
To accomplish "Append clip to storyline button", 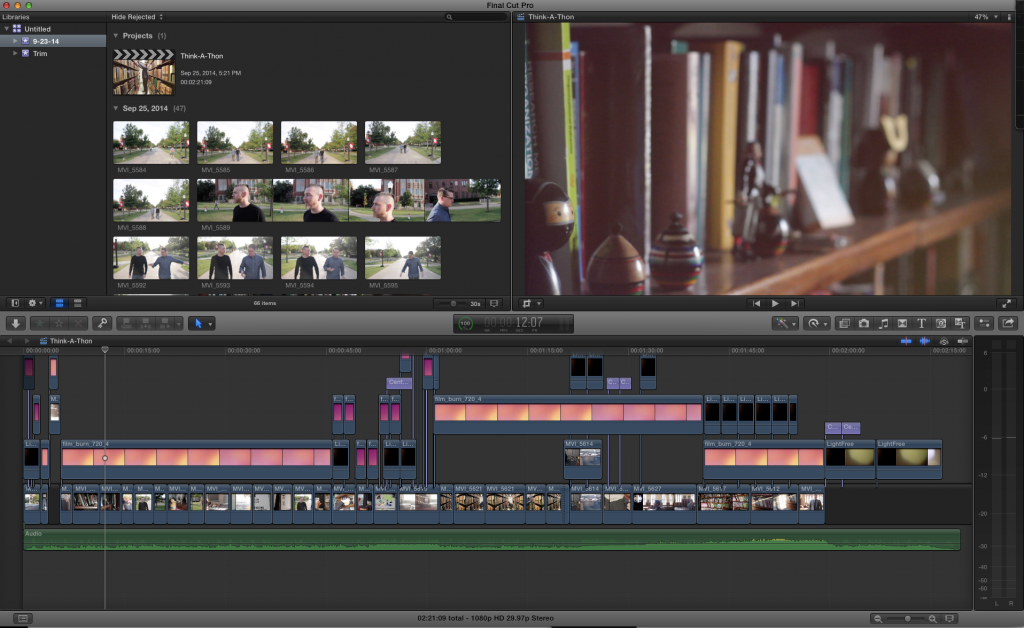I will tap(165, 323).
